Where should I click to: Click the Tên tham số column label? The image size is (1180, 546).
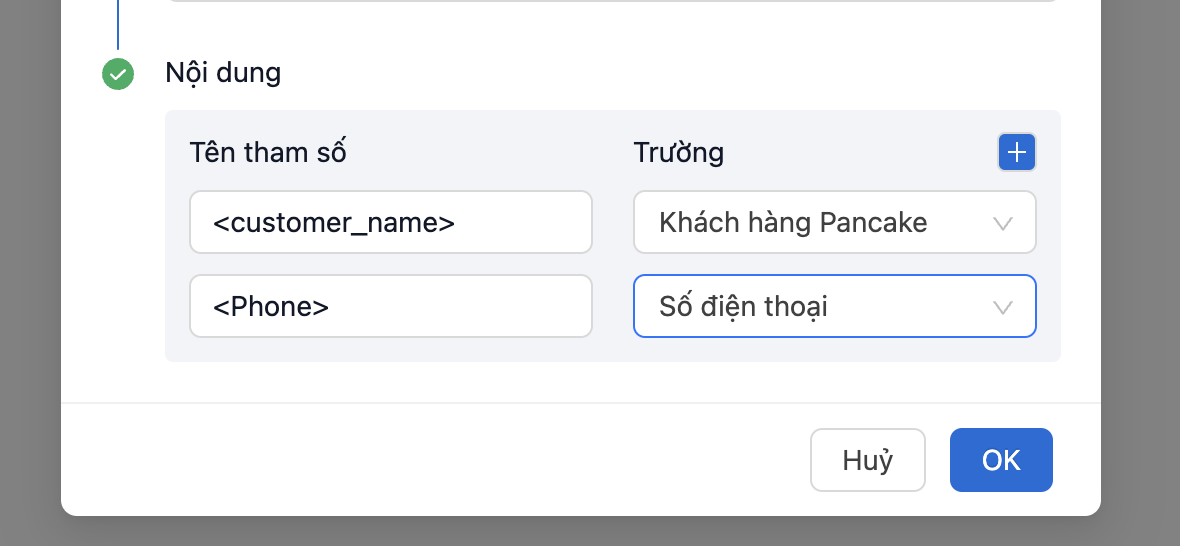(x=268, y=153)
